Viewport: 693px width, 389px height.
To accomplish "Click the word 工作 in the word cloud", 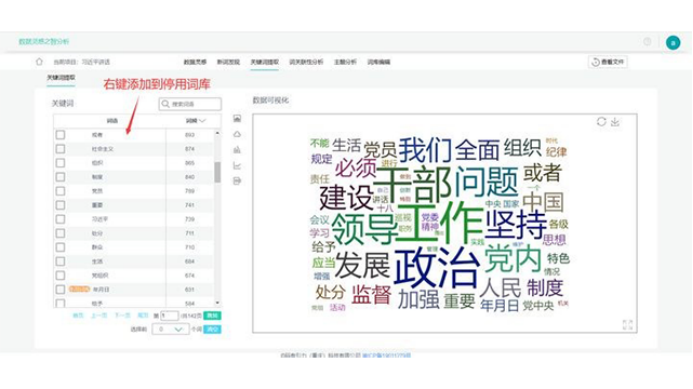I will click(x=439, y=223).
